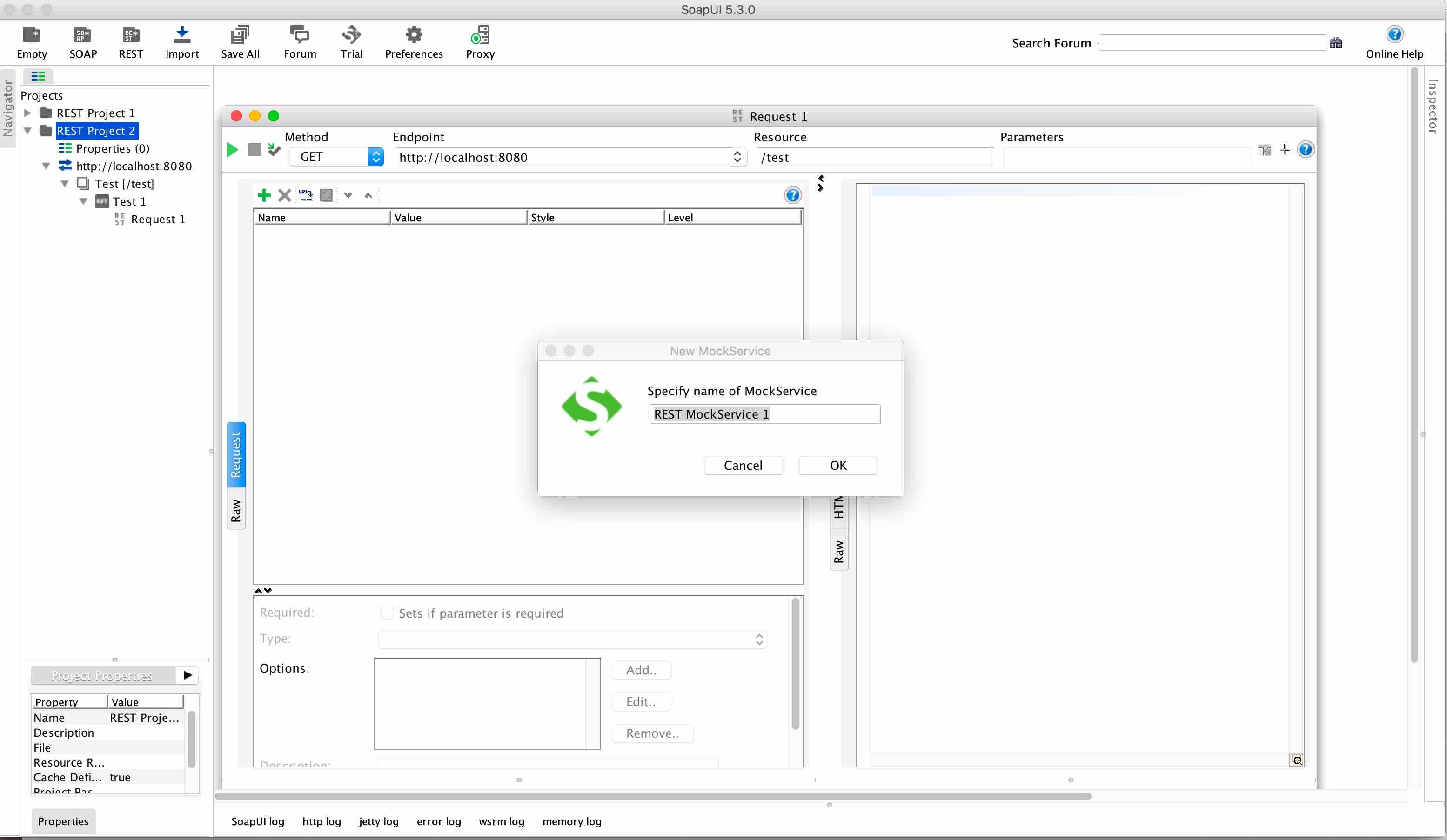The image size is (1447, 840).
Task: Open Preferences
Action: point(414,42)
